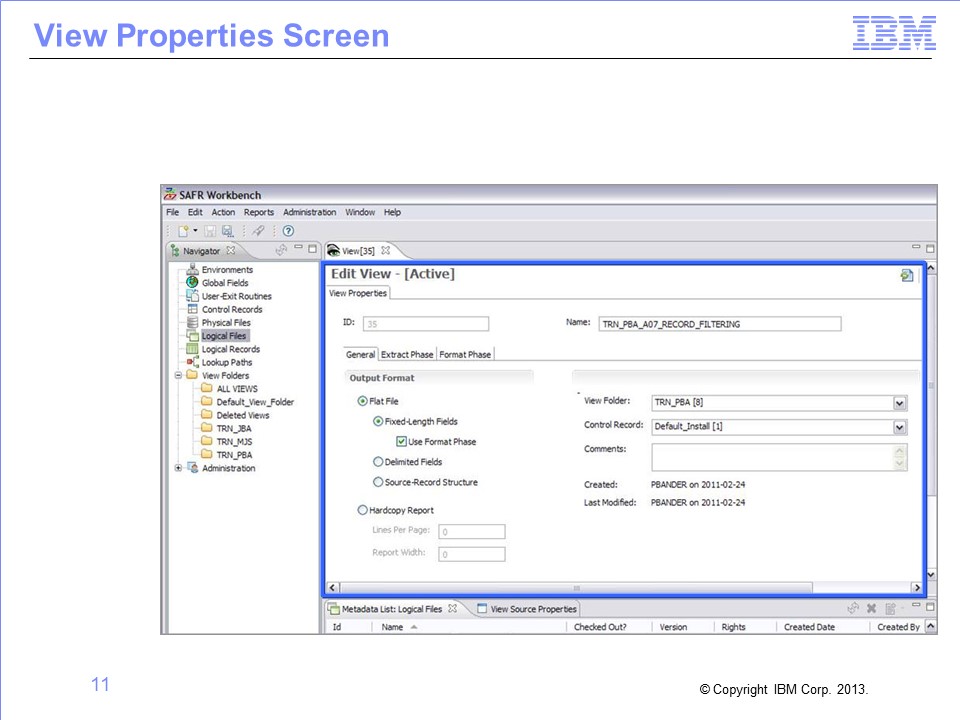
Task: Click the Metadata List export icon
Action: coord(891,609)
